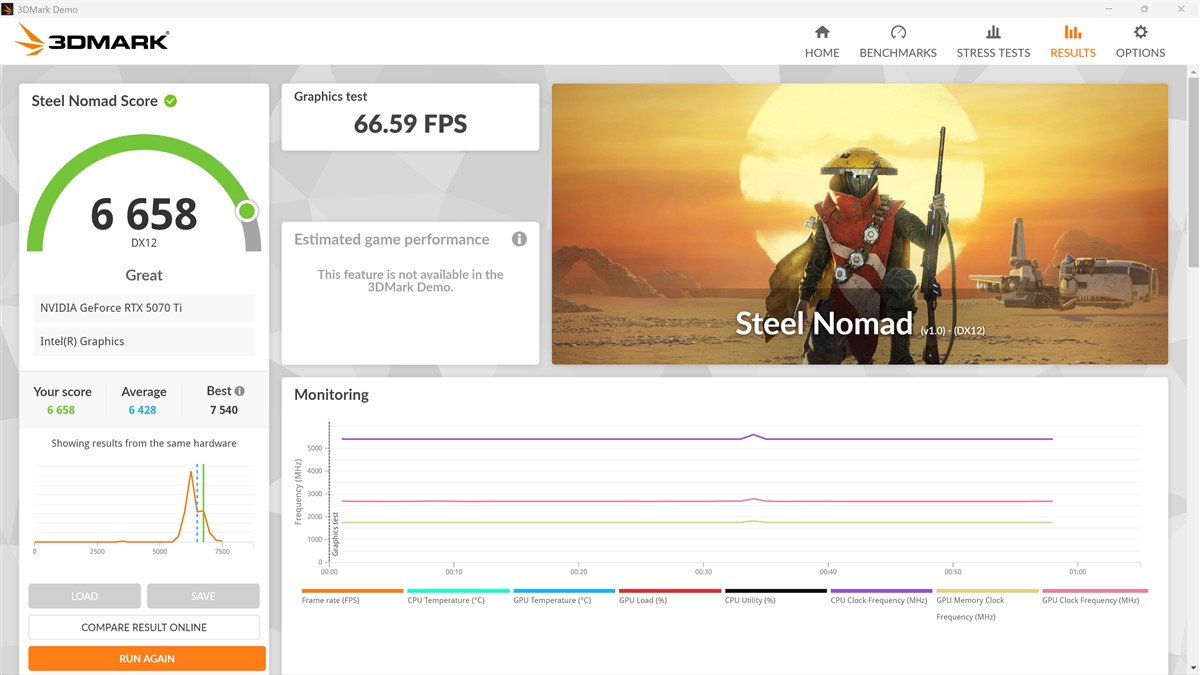
Task: Click the GPU Memory Clock yellow legend swatch
Action: coord(986,591)
